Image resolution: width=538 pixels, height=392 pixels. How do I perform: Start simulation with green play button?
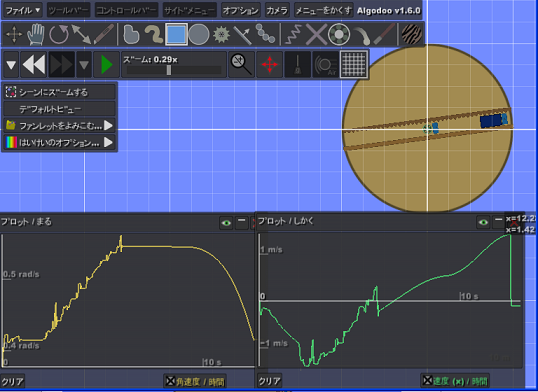(x=106, y=64)
